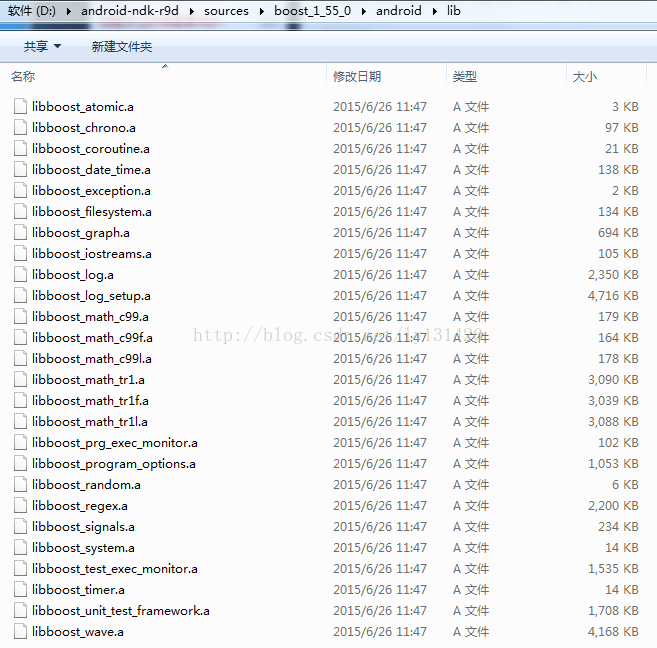
Task: Click the libboost_math_c99f.a file icon
Action: (20, 337)
